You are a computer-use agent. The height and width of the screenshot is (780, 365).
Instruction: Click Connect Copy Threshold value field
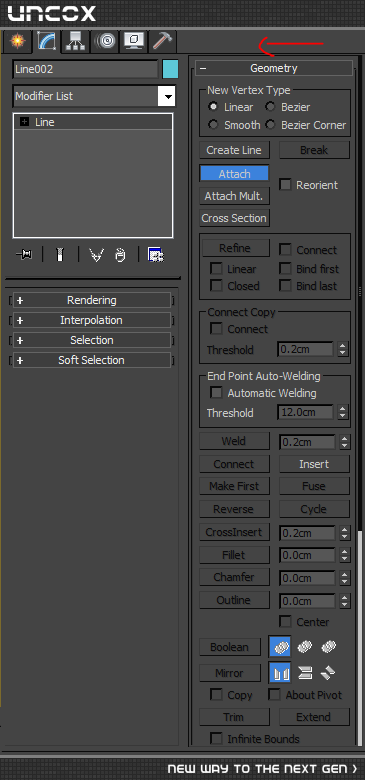[306, 349]
